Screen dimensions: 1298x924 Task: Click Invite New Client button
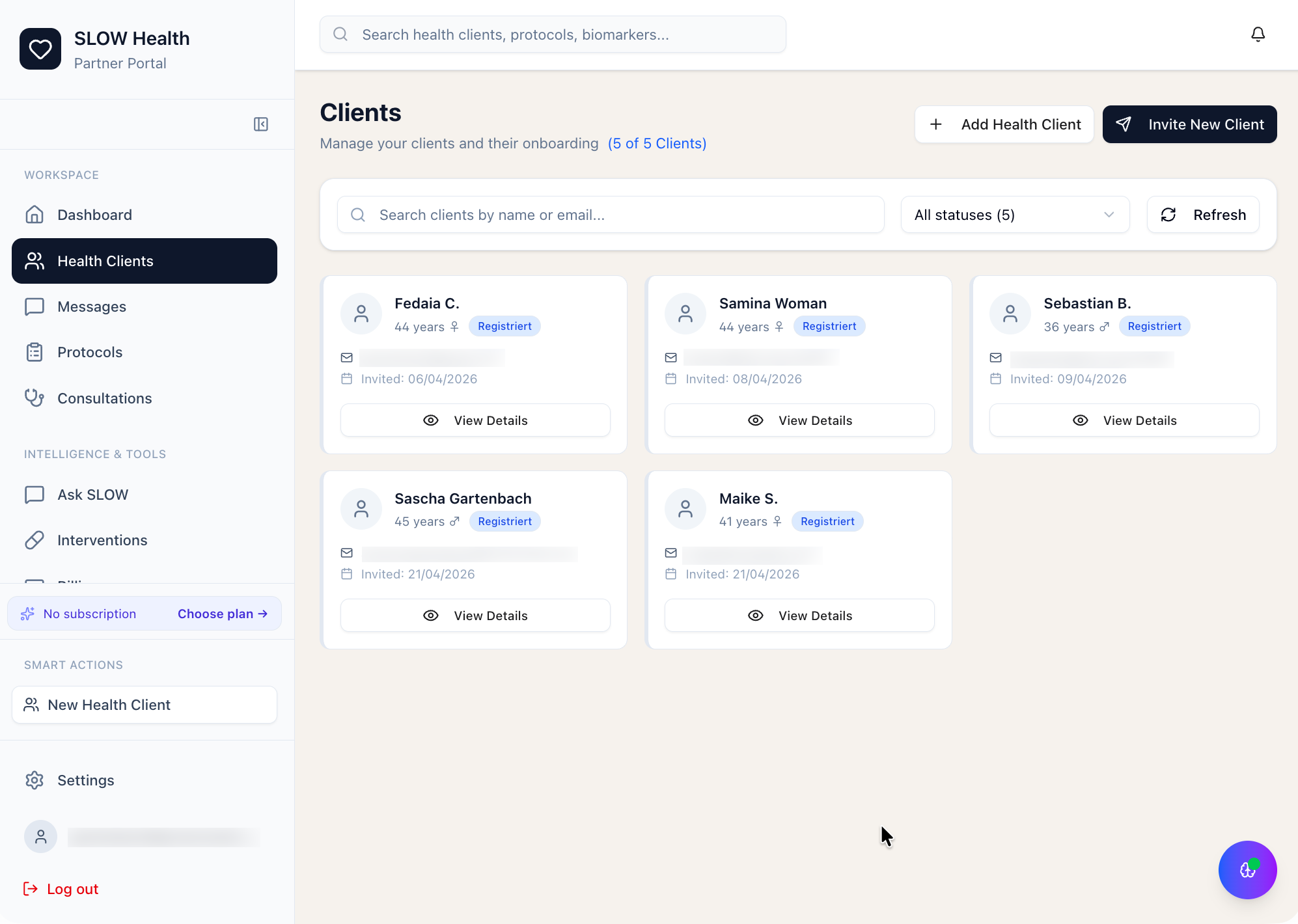tap(1189, 124)
